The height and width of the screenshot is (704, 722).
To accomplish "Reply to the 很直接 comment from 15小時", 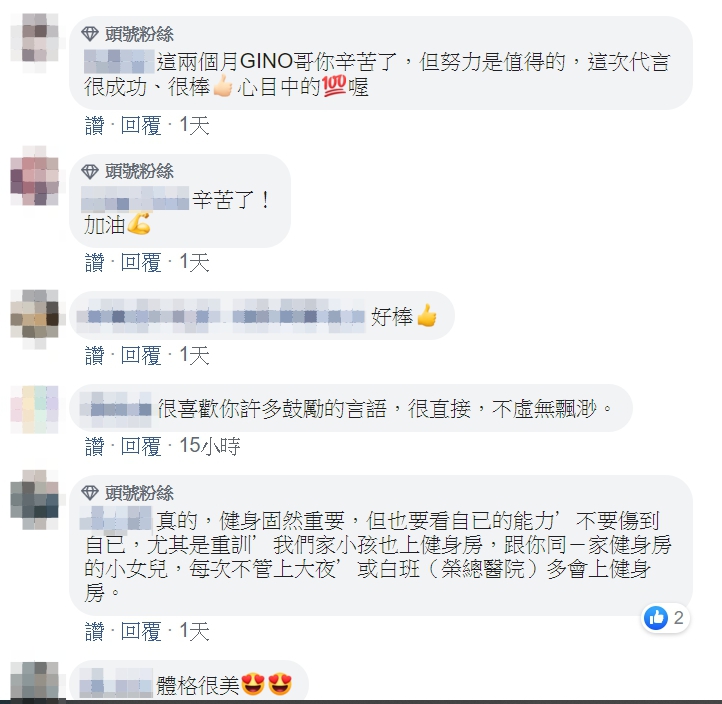I will (x=141, y=446).
